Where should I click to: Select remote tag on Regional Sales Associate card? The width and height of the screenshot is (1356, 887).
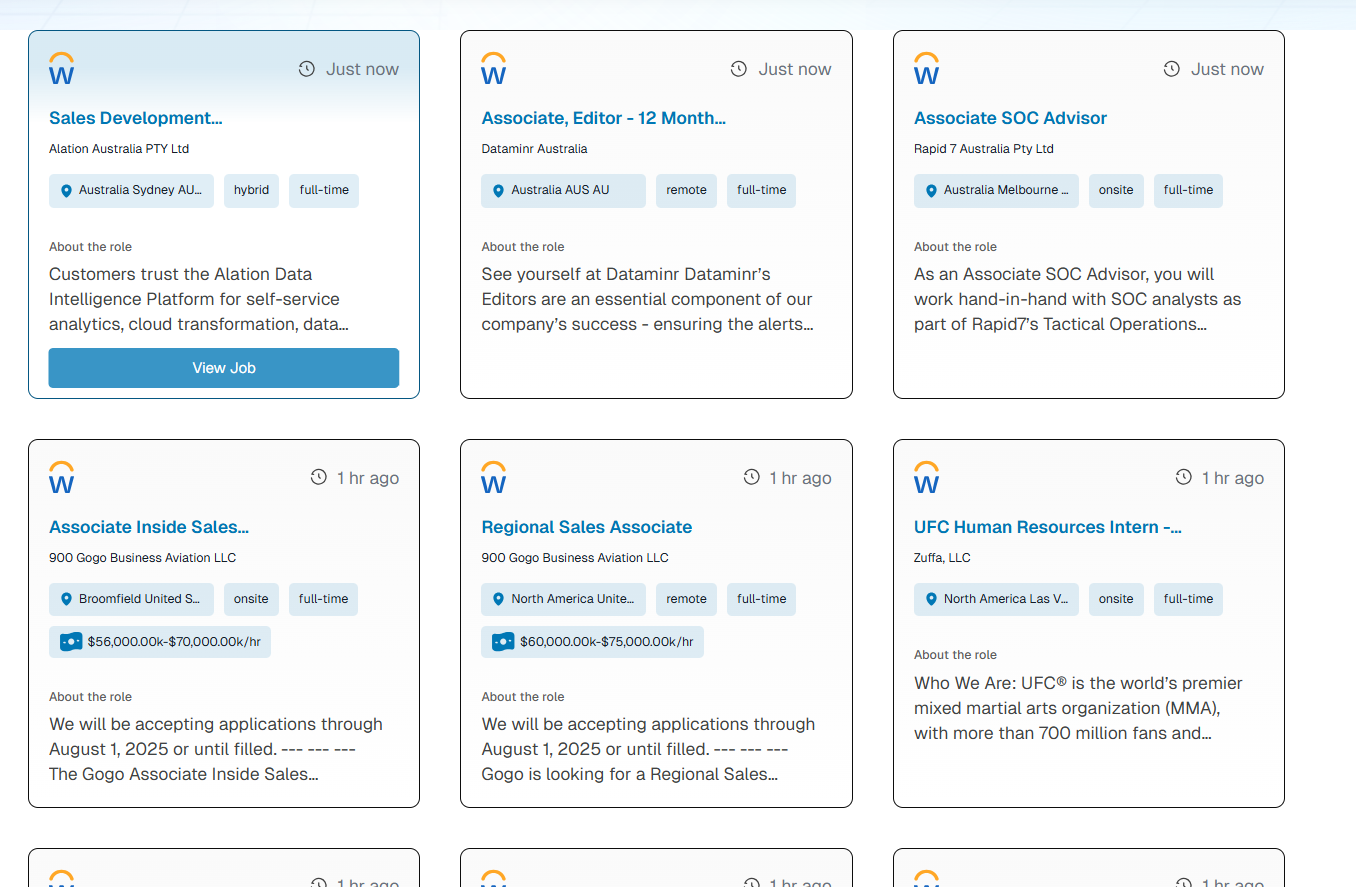(686, 599)
